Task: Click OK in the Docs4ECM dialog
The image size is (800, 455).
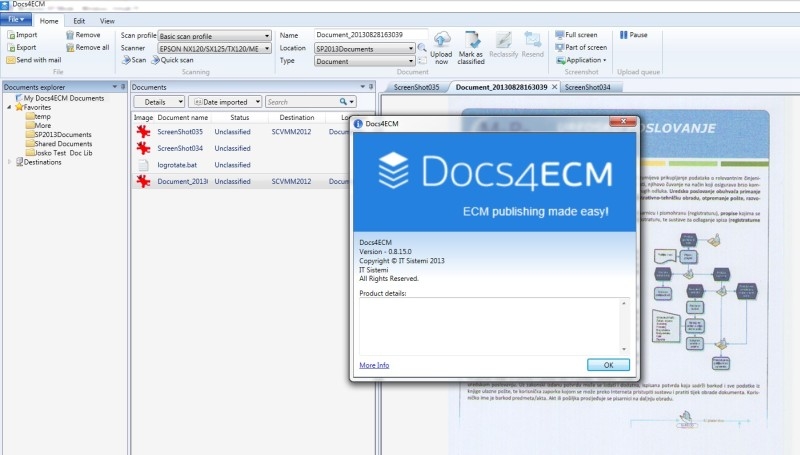Action: tap(608, 365)
